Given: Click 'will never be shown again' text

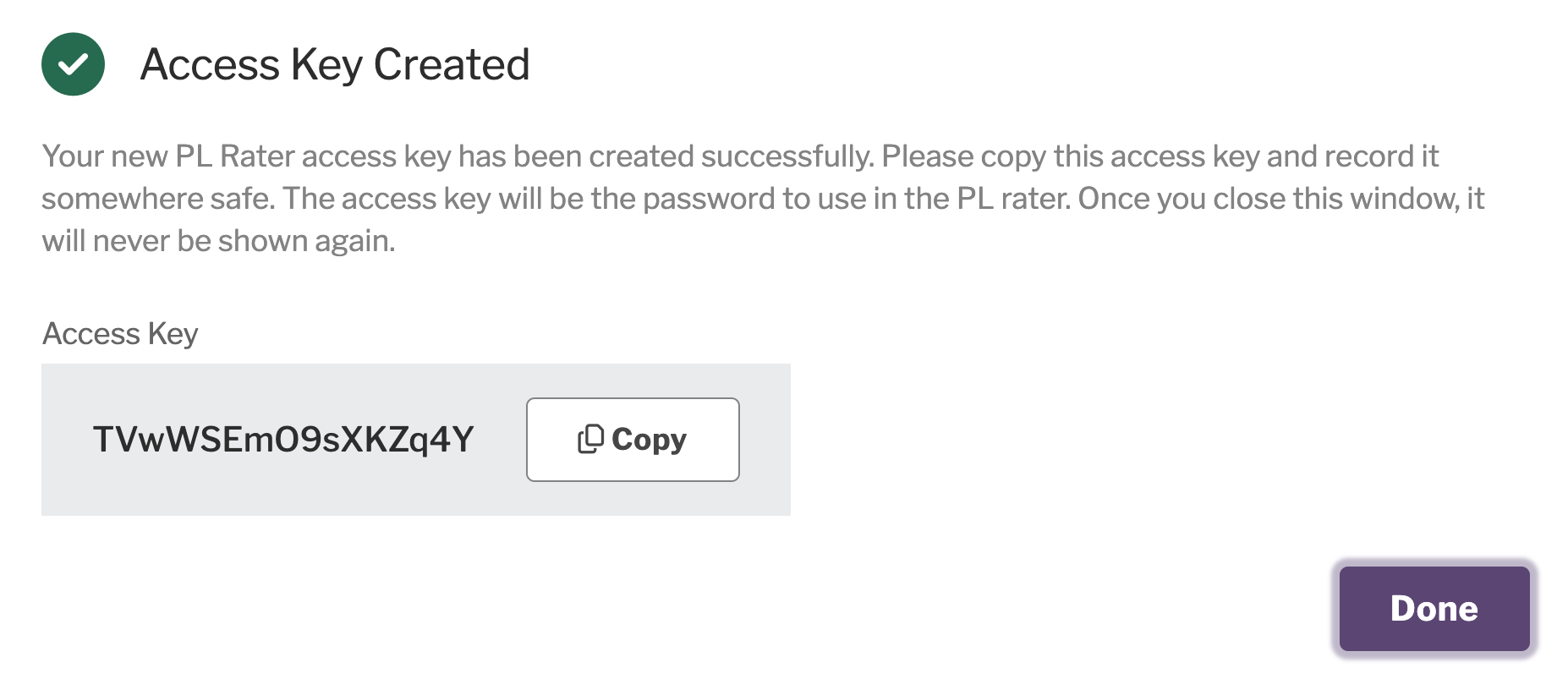Looking at the screenshot, I should [x=219, y=242].
